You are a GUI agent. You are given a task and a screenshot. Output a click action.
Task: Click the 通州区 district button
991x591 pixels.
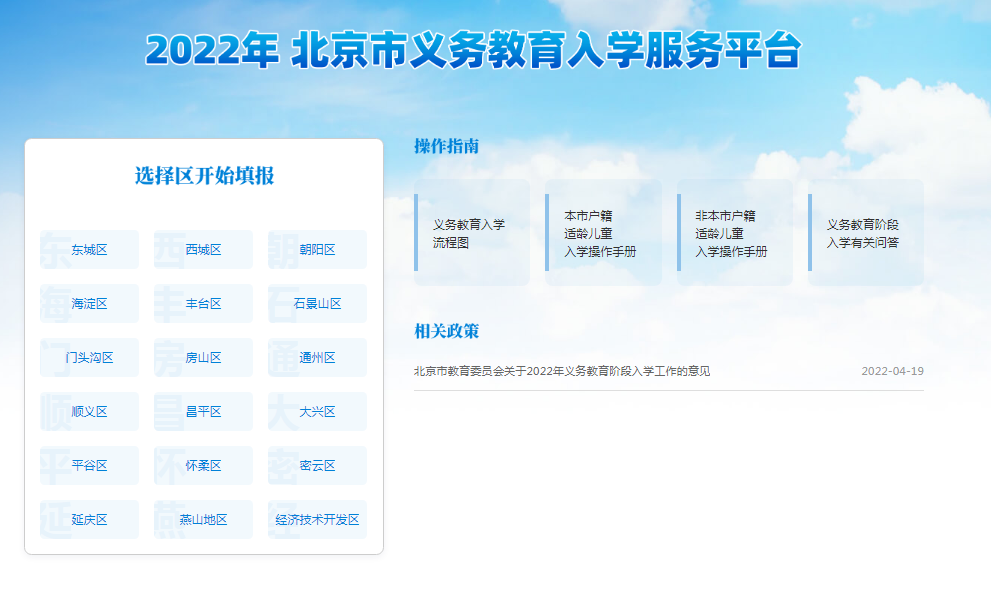[x=317, y=358]
